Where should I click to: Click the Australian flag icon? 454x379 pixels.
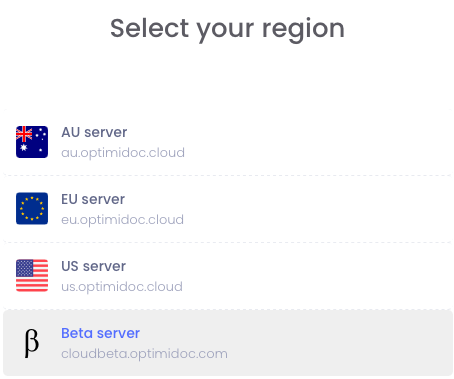pos(32,142)
